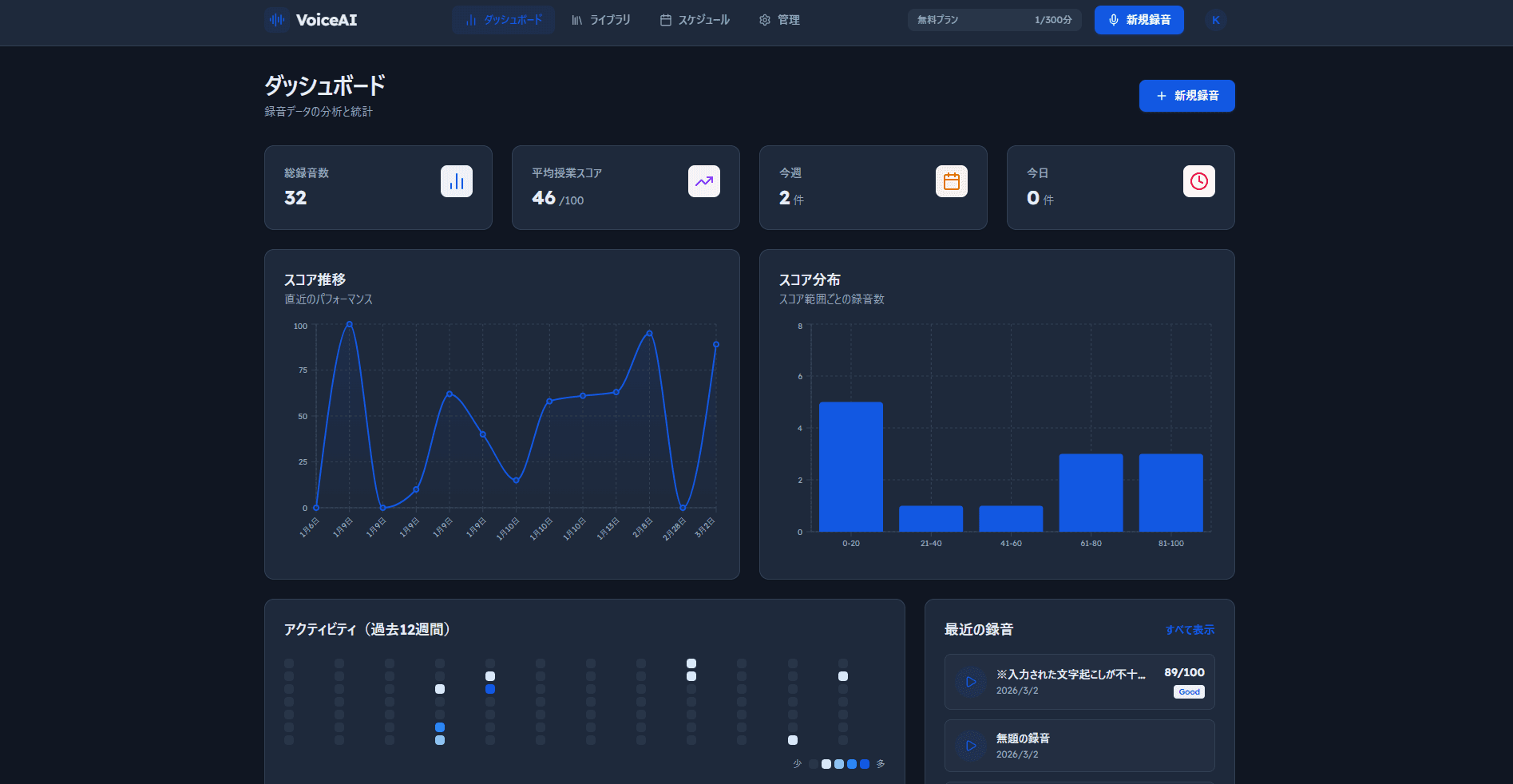Click the 無料プラン usage meter showing 1/300分
The height and width of the screenshot is (784, 1513).
click(x=994, y=20)
